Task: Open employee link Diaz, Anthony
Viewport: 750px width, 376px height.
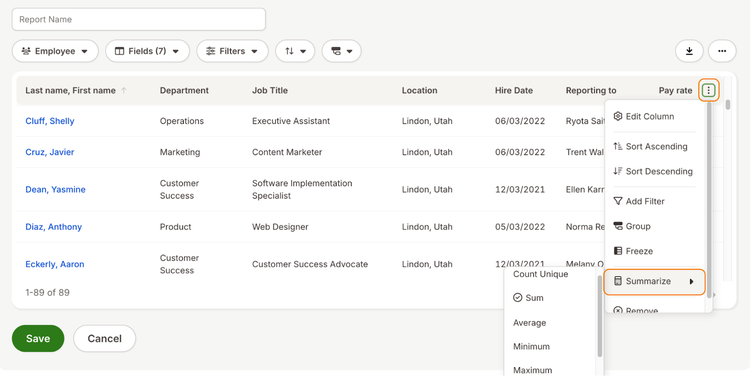Action: [54, 227]
